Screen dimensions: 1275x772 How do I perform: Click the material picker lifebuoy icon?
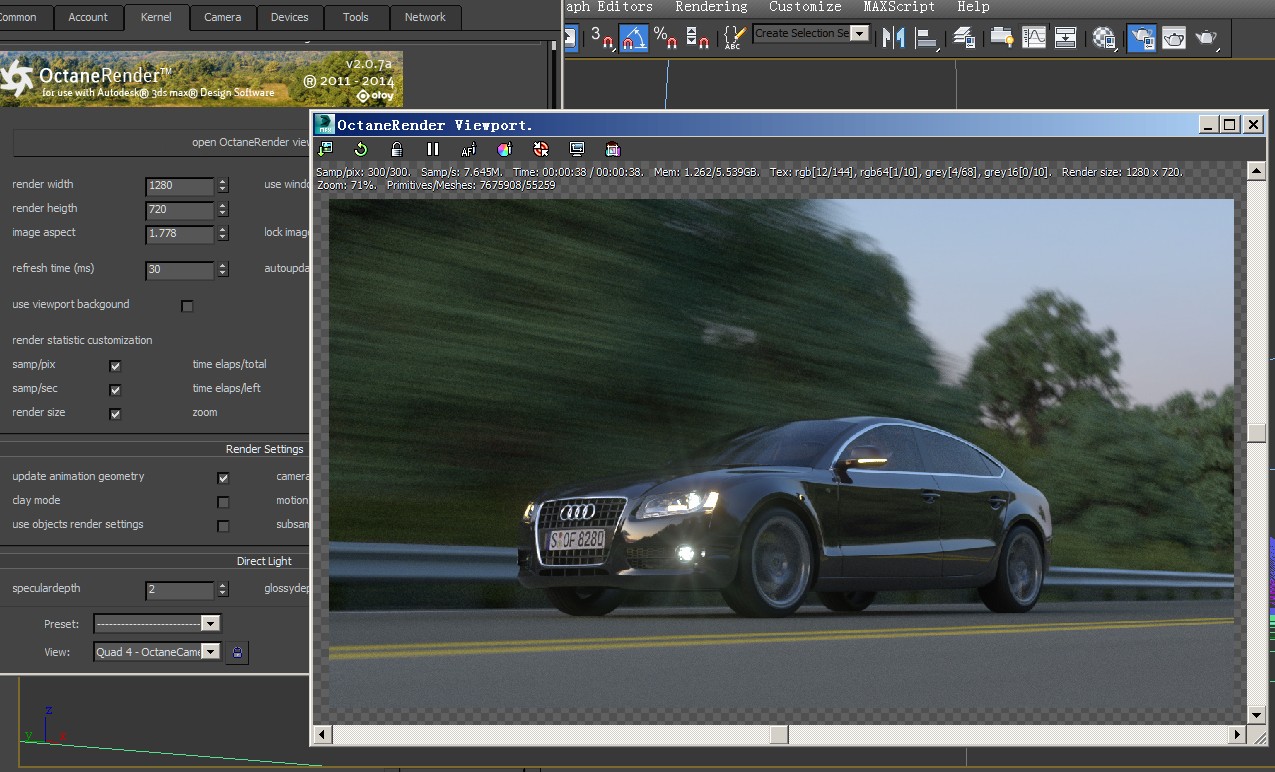tap(541, 149)
